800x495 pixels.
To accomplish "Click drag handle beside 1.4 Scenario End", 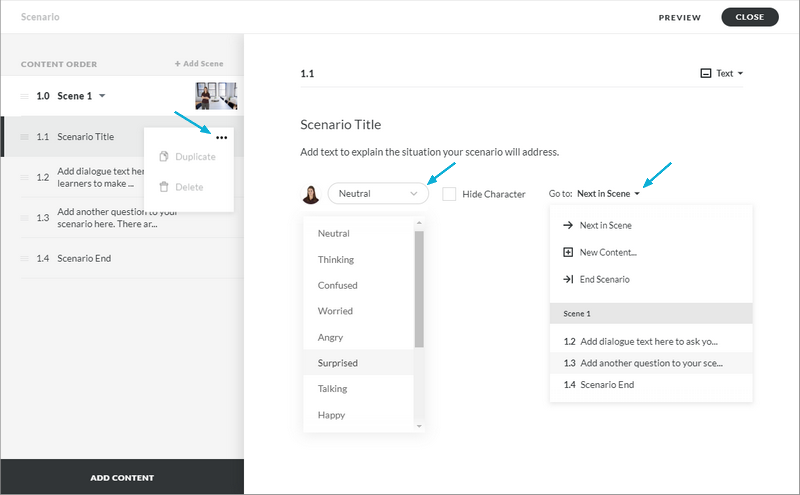I will click(24, 258).
